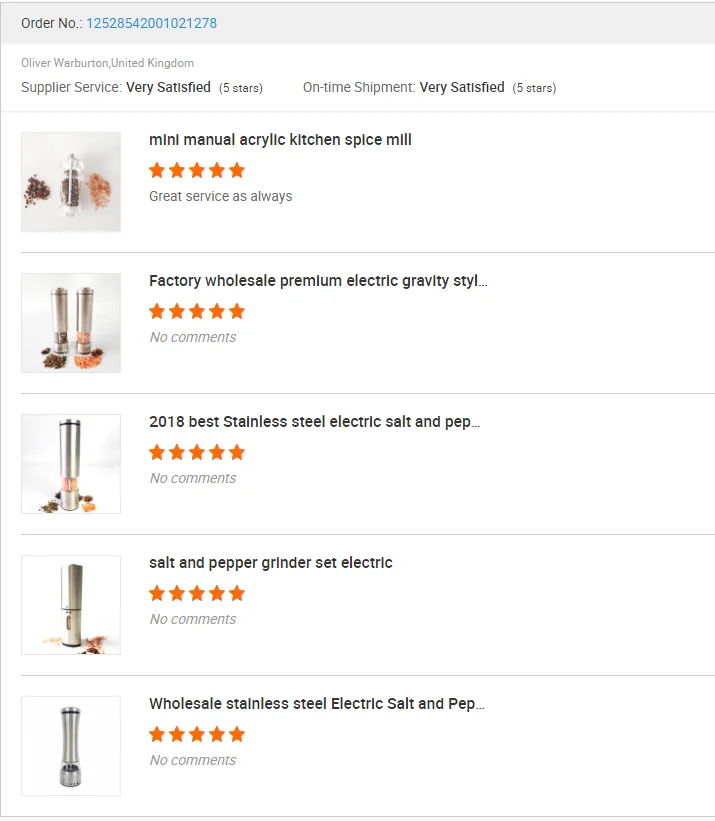Click 'Wholesale stainless steel Electric Salt' title
The height and width of the screenshot is (821, 715).
click(316, 704)
